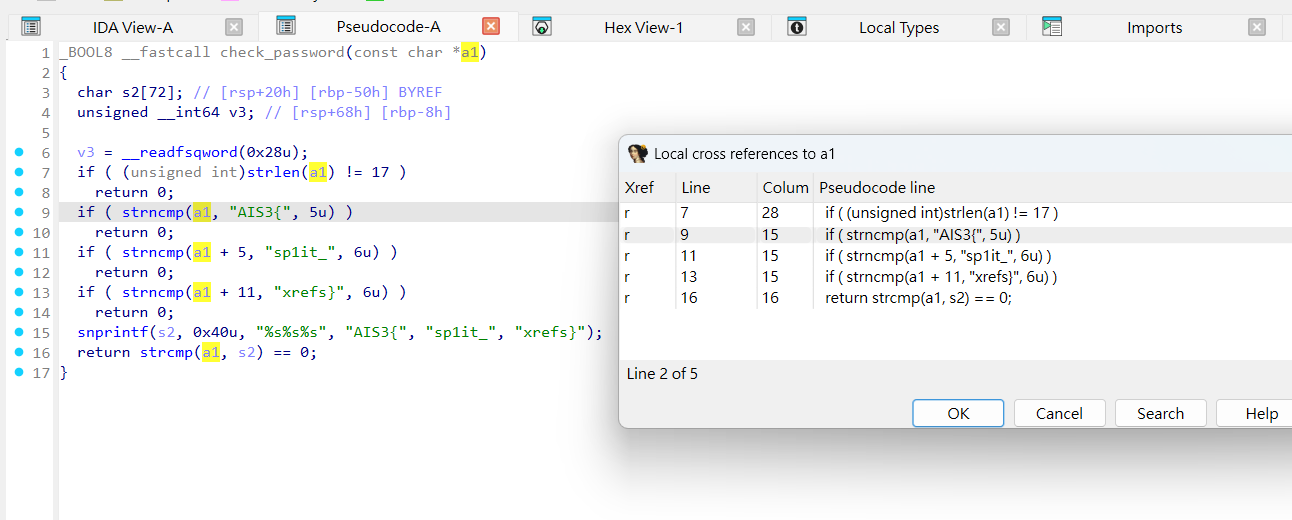Image resolution: width=1292 pixels, height=520 pixels.
Task: Select the Pseudocode-A tab
Action: tap(388, 27)
